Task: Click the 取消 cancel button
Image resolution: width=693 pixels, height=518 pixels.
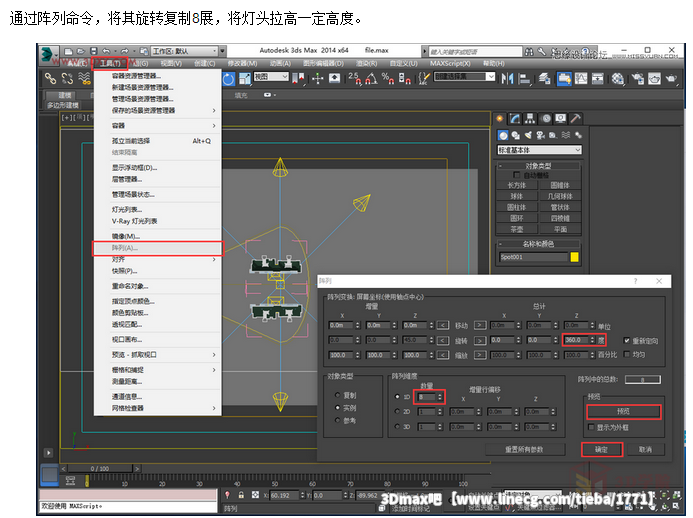Action: [x=645, y=449]
